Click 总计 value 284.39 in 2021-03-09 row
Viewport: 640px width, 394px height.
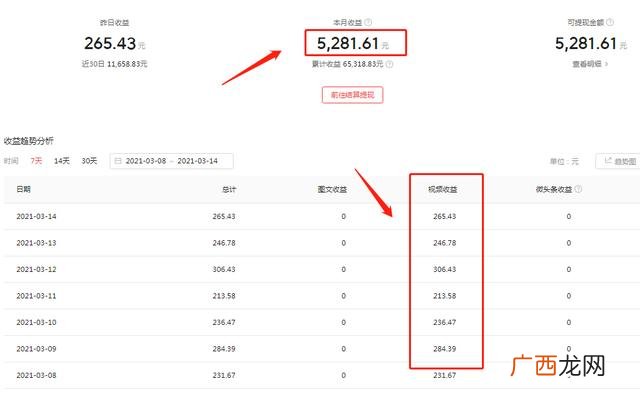tap(224, 349)
